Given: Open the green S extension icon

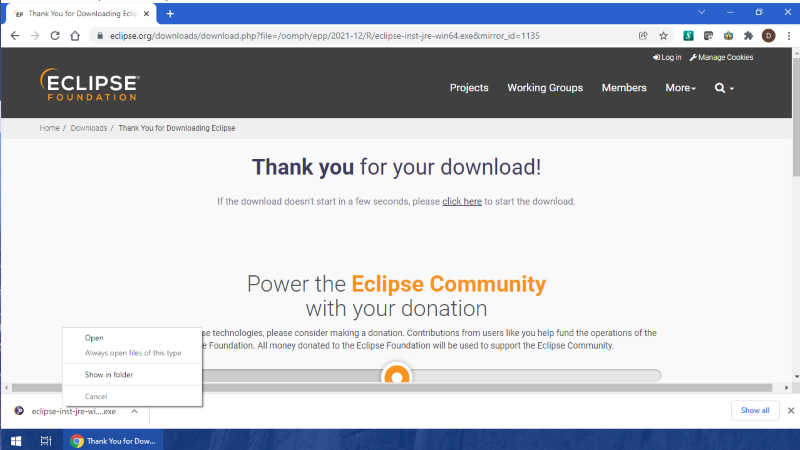Looking at the screenshot, I should 688,36.
